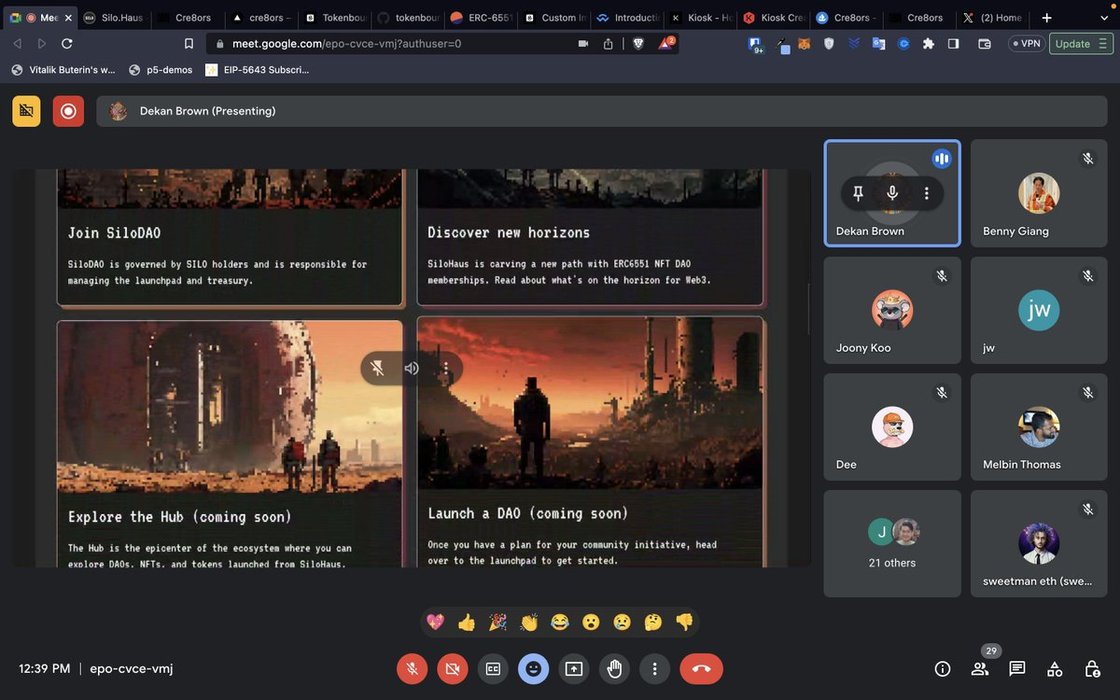Open chat with everyone
The height and width of the screenshot is (700, 1120).
(x=1017, y=669)
